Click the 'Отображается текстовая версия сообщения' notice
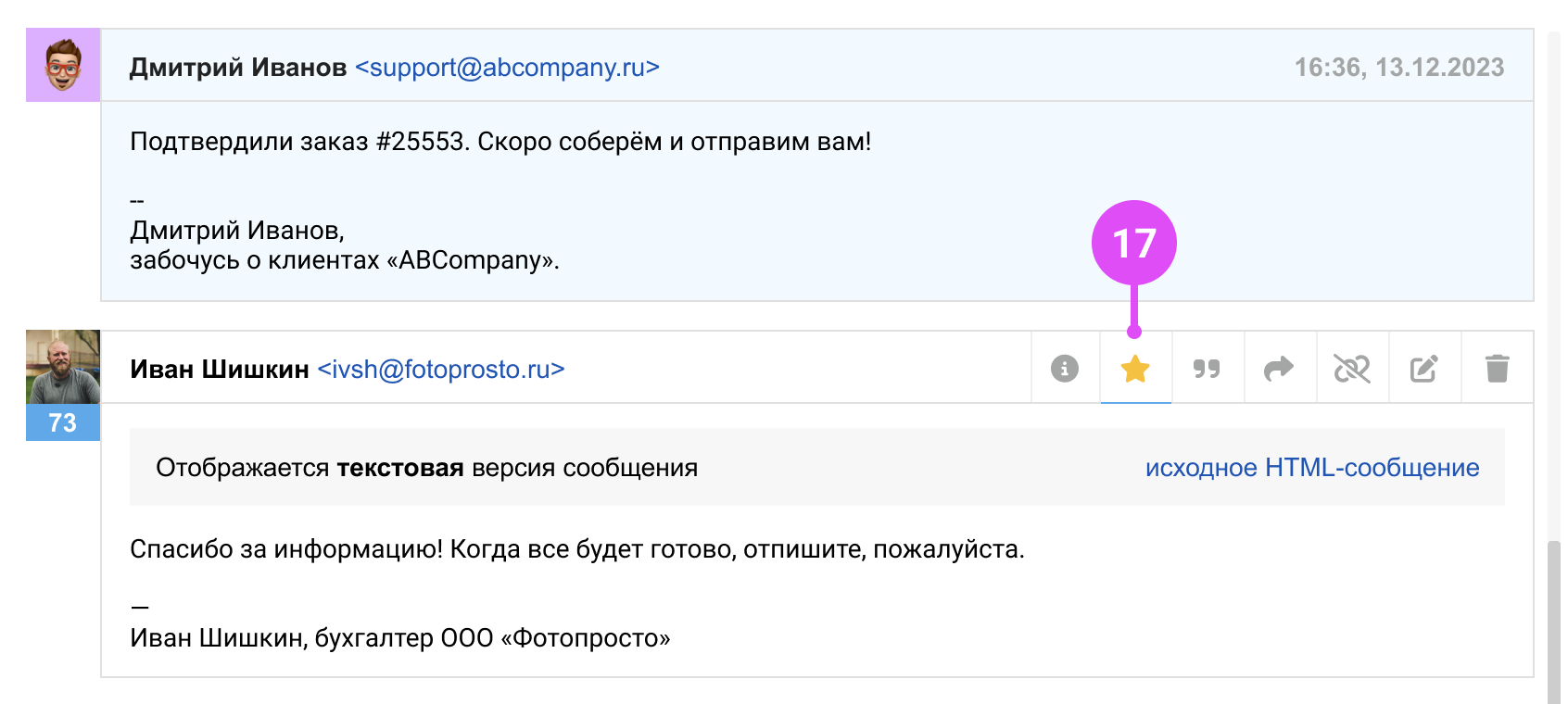The width and height of the screenshot is (1568, 704). [x=426, y=468]
